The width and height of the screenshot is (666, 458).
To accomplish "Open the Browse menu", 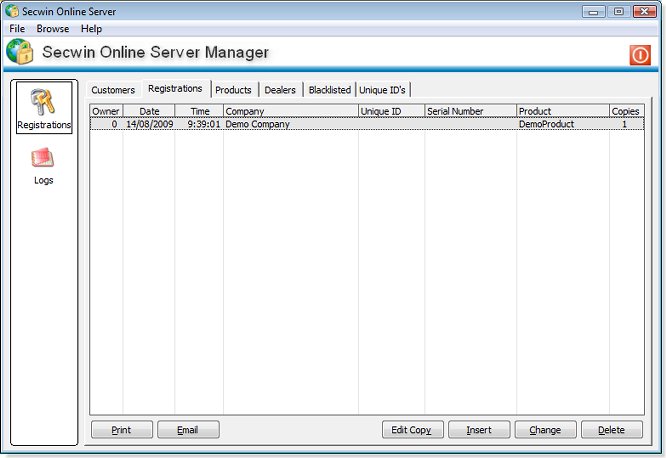I will pyautogui.click(x=53, y=29).
